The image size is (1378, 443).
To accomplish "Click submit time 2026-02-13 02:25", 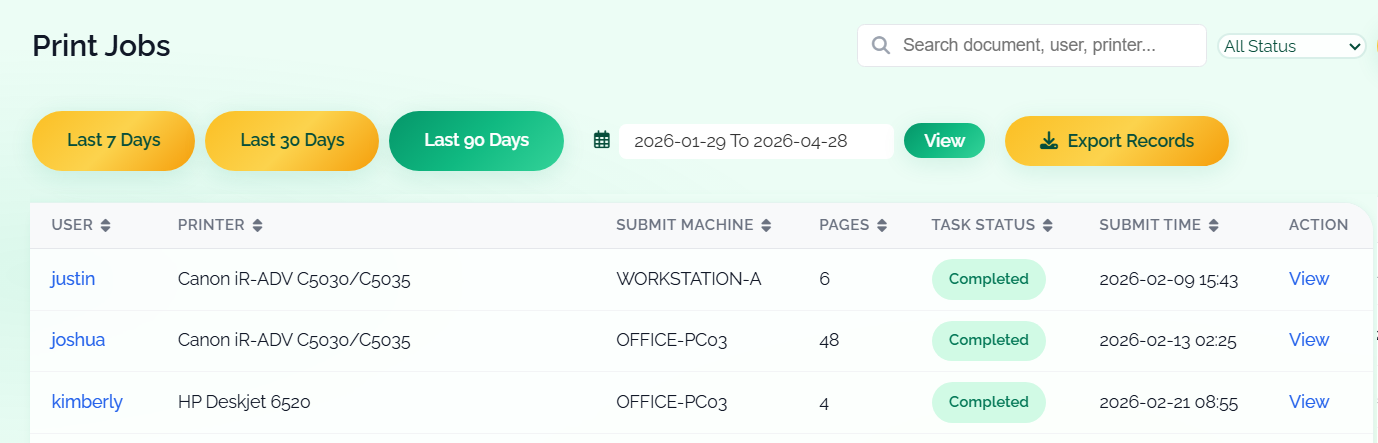I will coord(1168,341).
